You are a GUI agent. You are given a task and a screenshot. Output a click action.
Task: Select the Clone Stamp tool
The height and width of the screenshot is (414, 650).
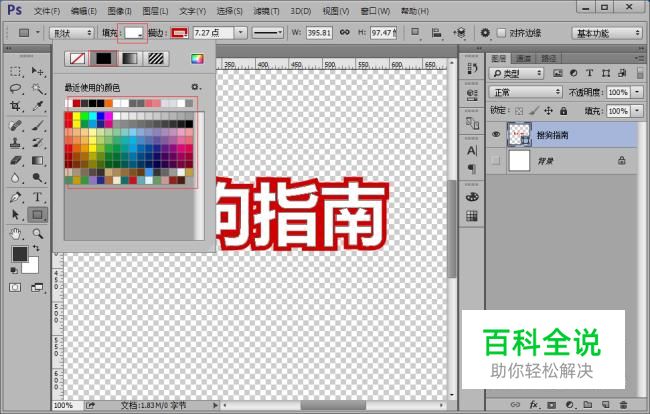[x=15, y=143]
